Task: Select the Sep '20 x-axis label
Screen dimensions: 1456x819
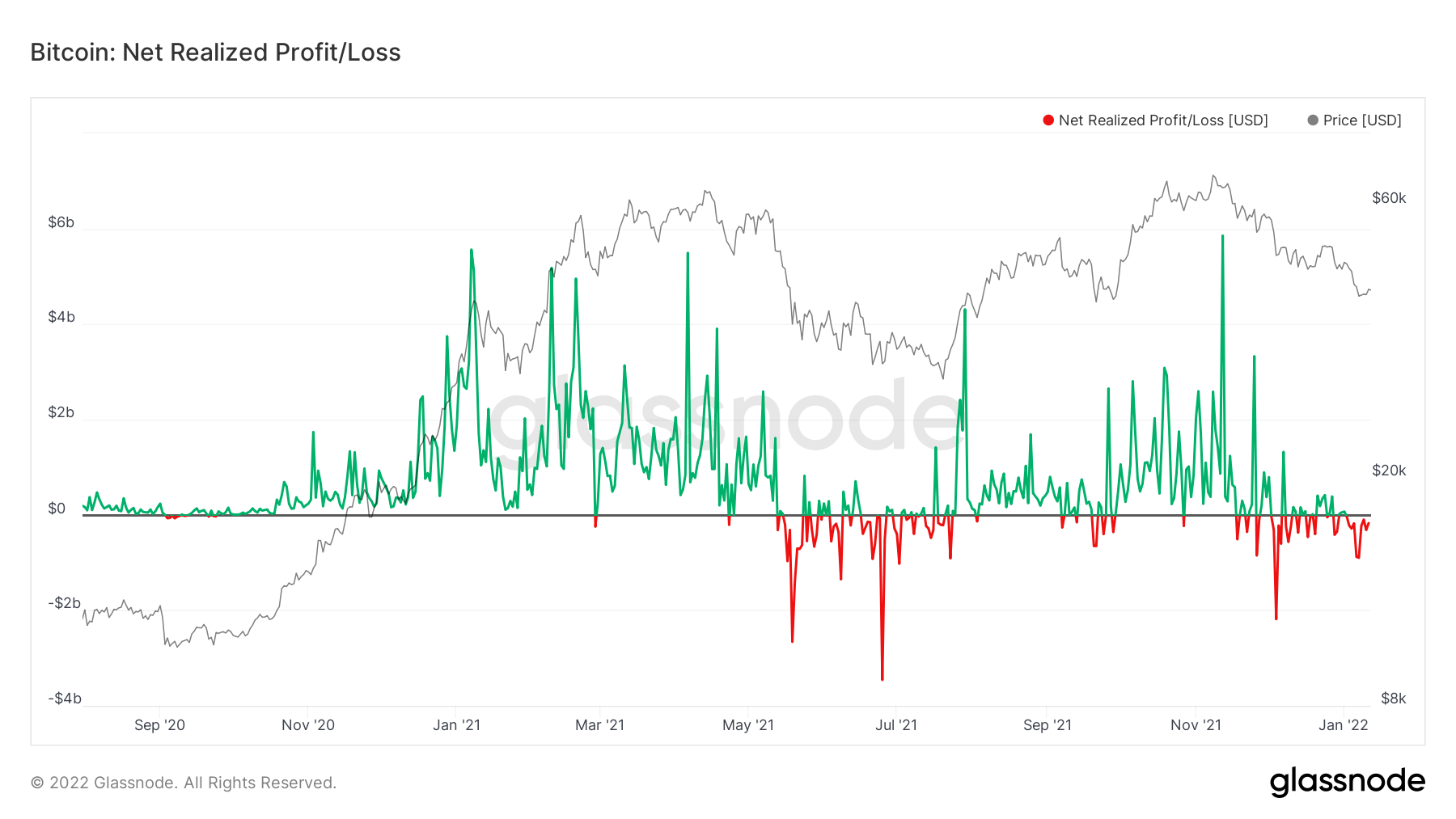Action: coord(159,725)
